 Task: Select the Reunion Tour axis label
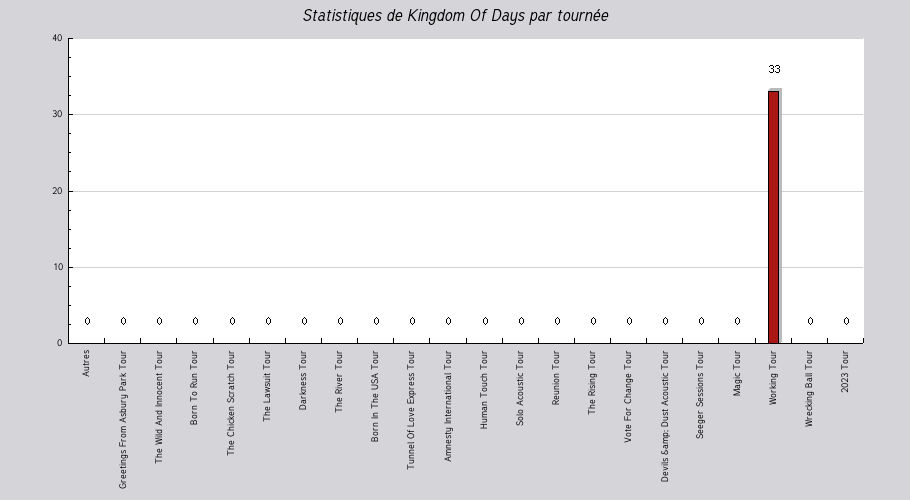pyautogui.click(x=555, y=378)
